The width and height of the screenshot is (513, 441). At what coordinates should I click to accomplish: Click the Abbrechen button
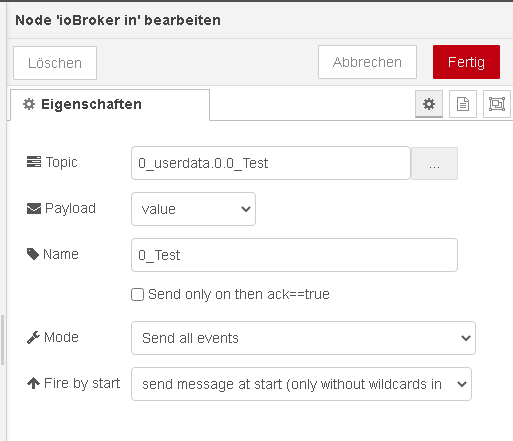point(367,62)
